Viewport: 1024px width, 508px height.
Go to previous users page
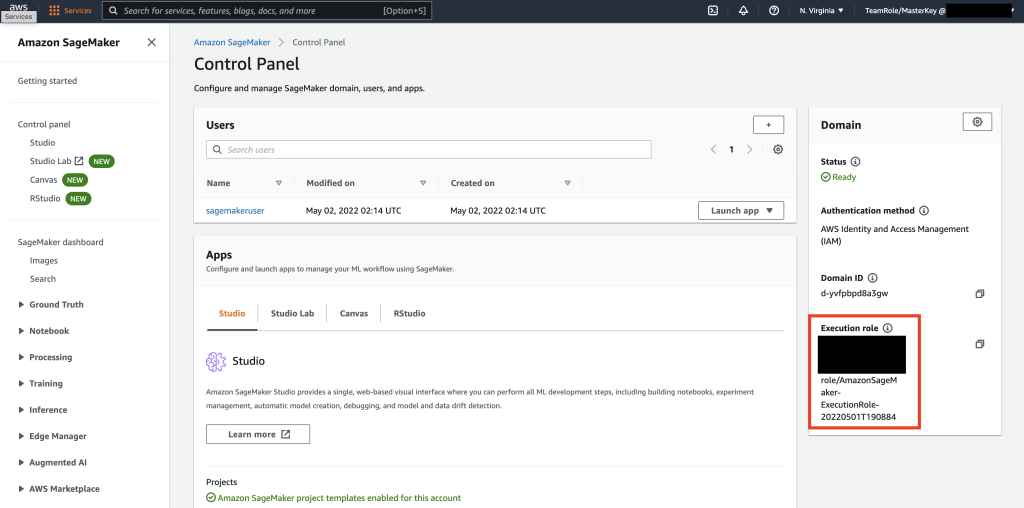point(714,150)
